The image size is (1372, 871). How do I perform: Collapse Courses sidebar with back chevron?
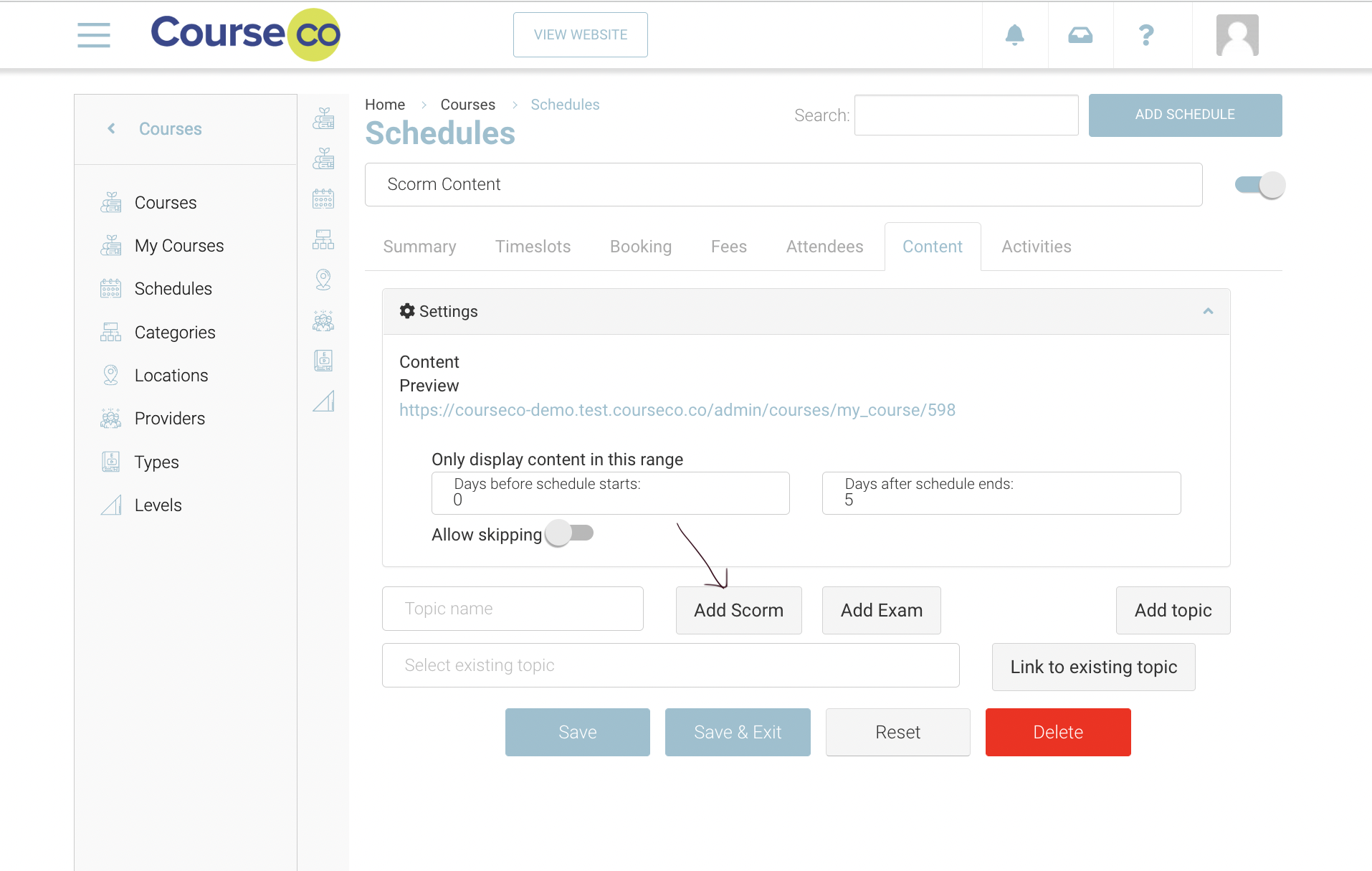click(111, 128)
